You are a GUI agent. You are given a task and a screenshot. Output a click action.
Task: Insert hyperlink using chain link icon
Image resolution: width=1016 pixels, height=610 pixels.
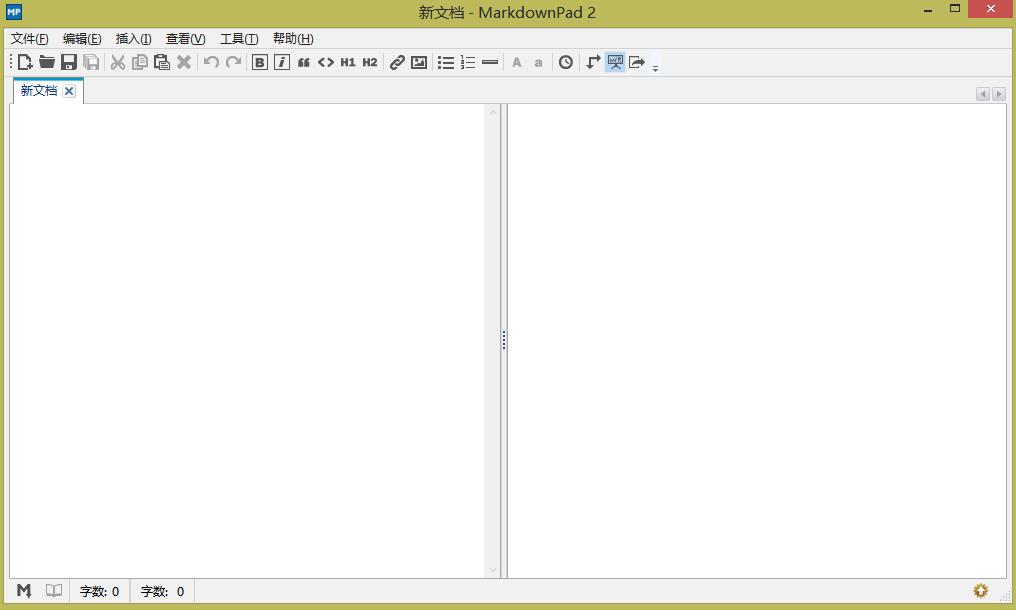(x=397, y=62)
